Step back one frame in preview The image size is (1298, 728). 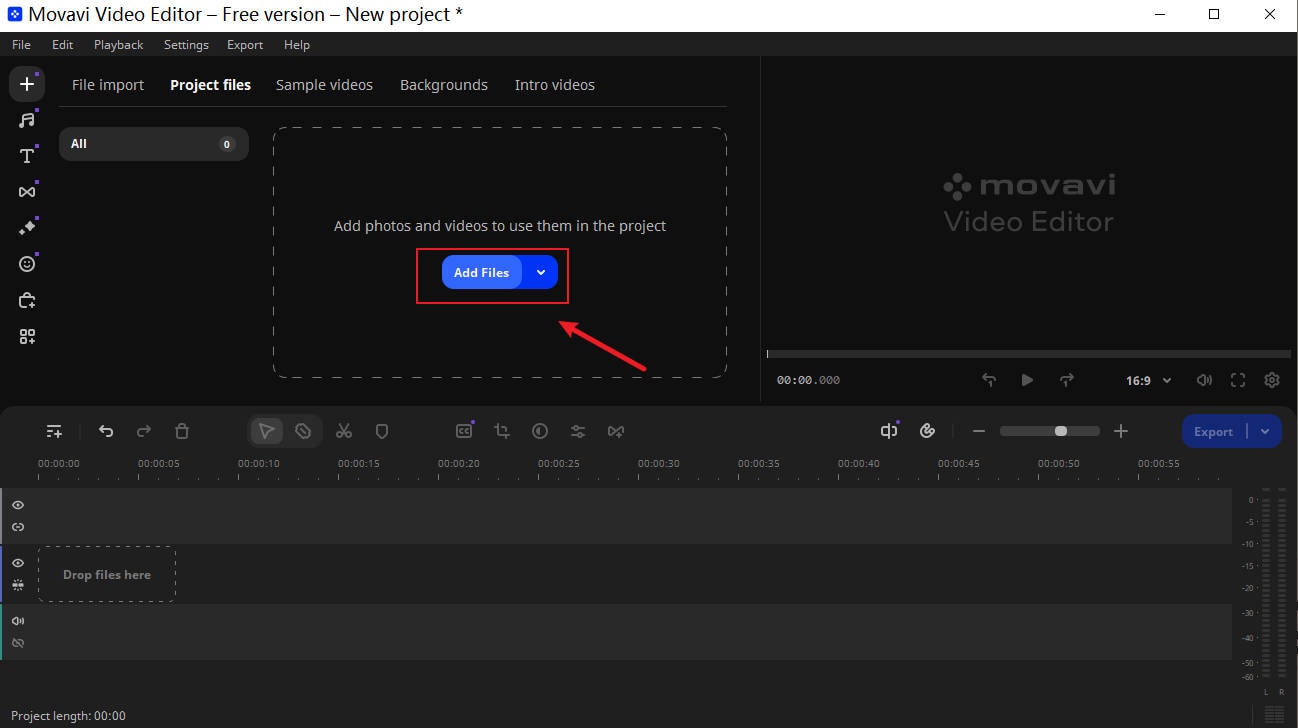click(x=989, y=380)
